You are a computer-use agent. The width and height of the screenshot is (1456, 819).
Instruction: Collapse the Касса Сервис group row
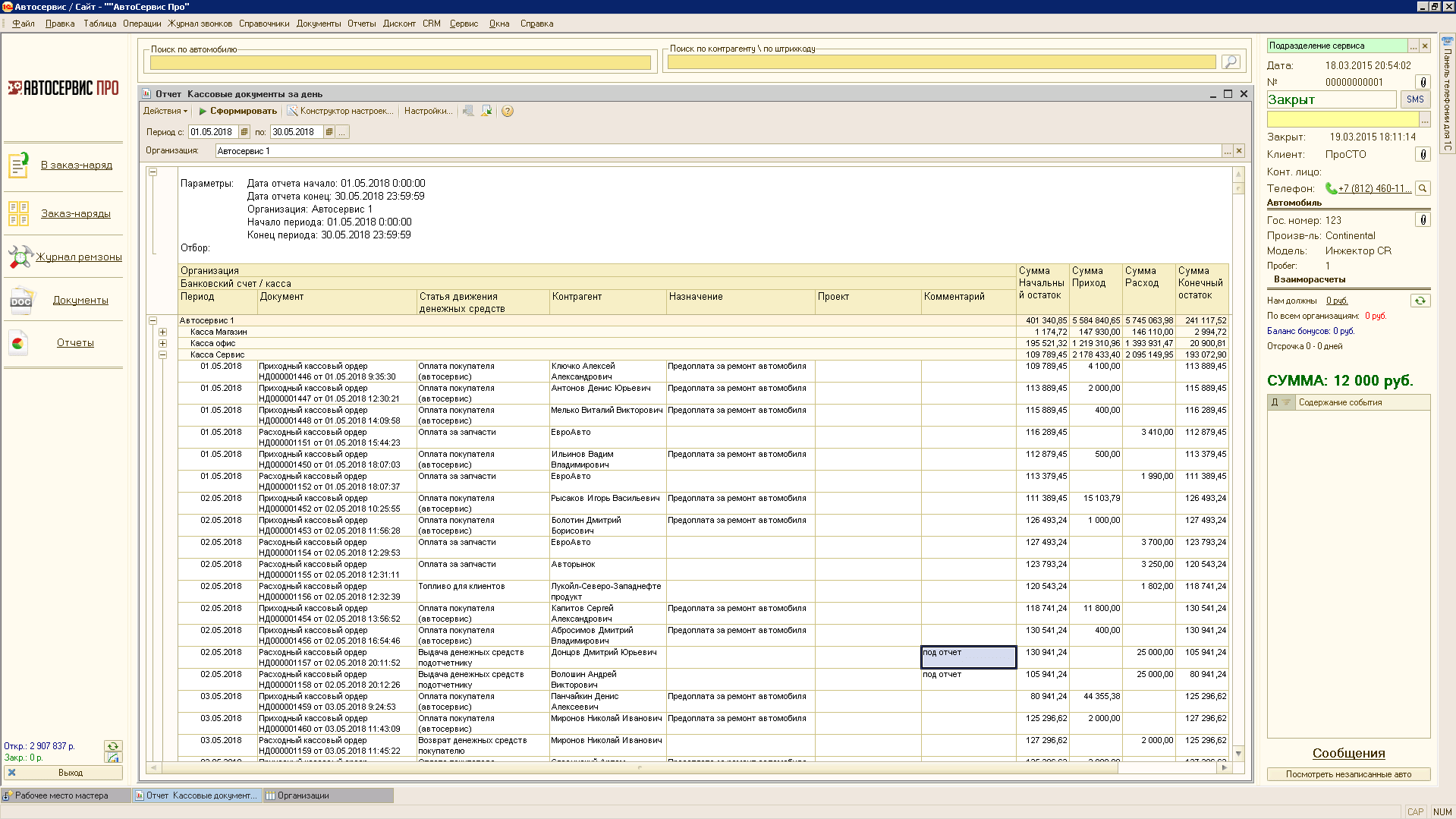point(162,355)
